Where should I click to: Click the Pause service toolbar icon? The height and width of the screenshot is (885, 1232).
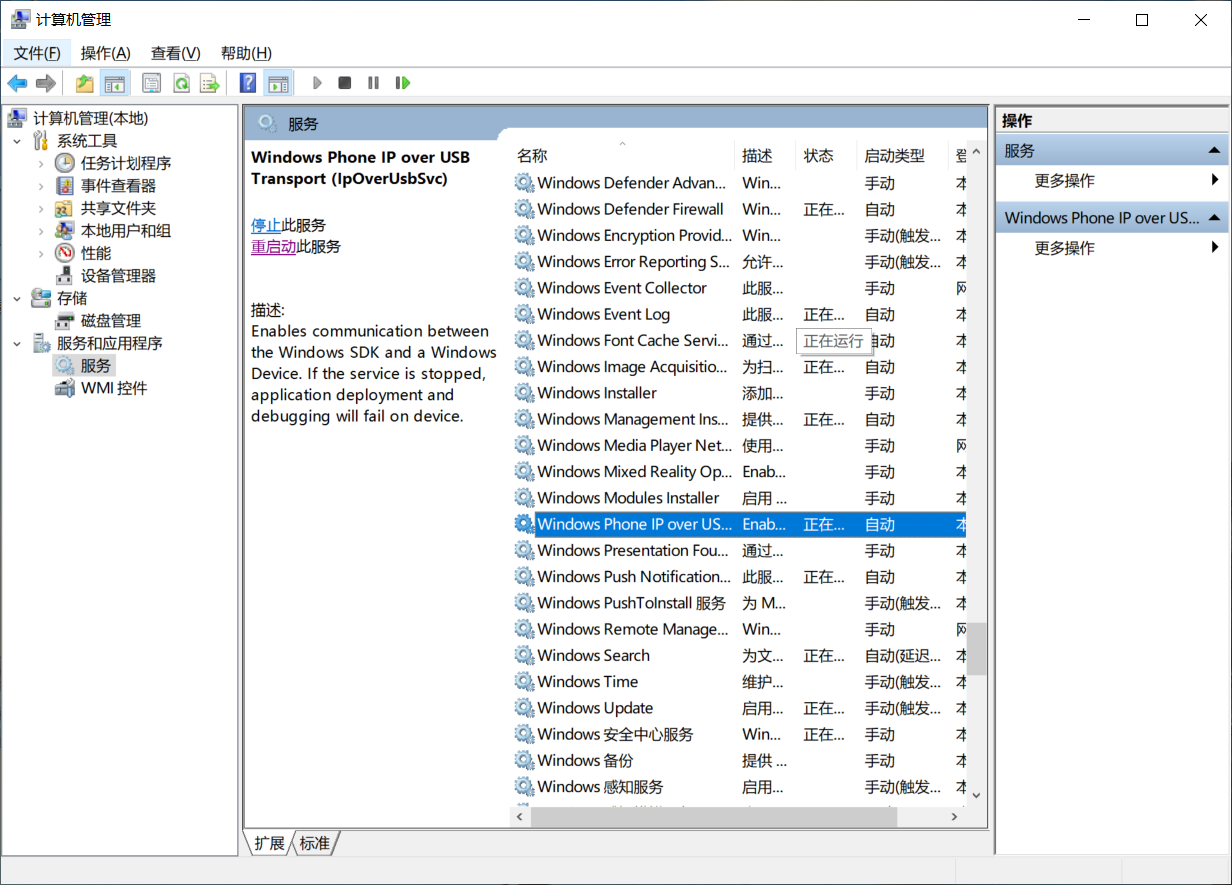click(x=373, y=83)
